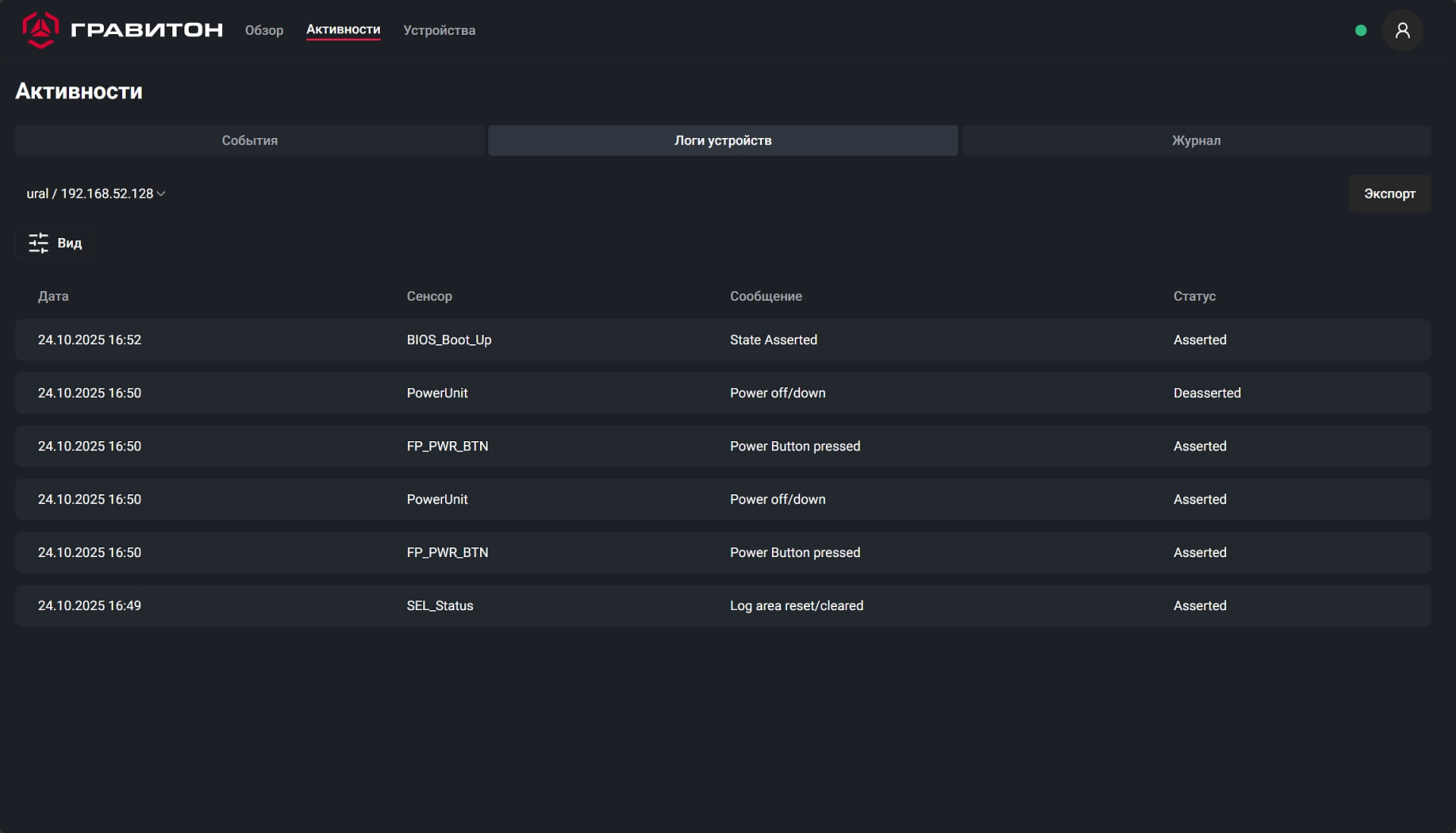The image size is (1456, 833).
Task: Go to the Устройства navigation item
Action: coord(439,30)
